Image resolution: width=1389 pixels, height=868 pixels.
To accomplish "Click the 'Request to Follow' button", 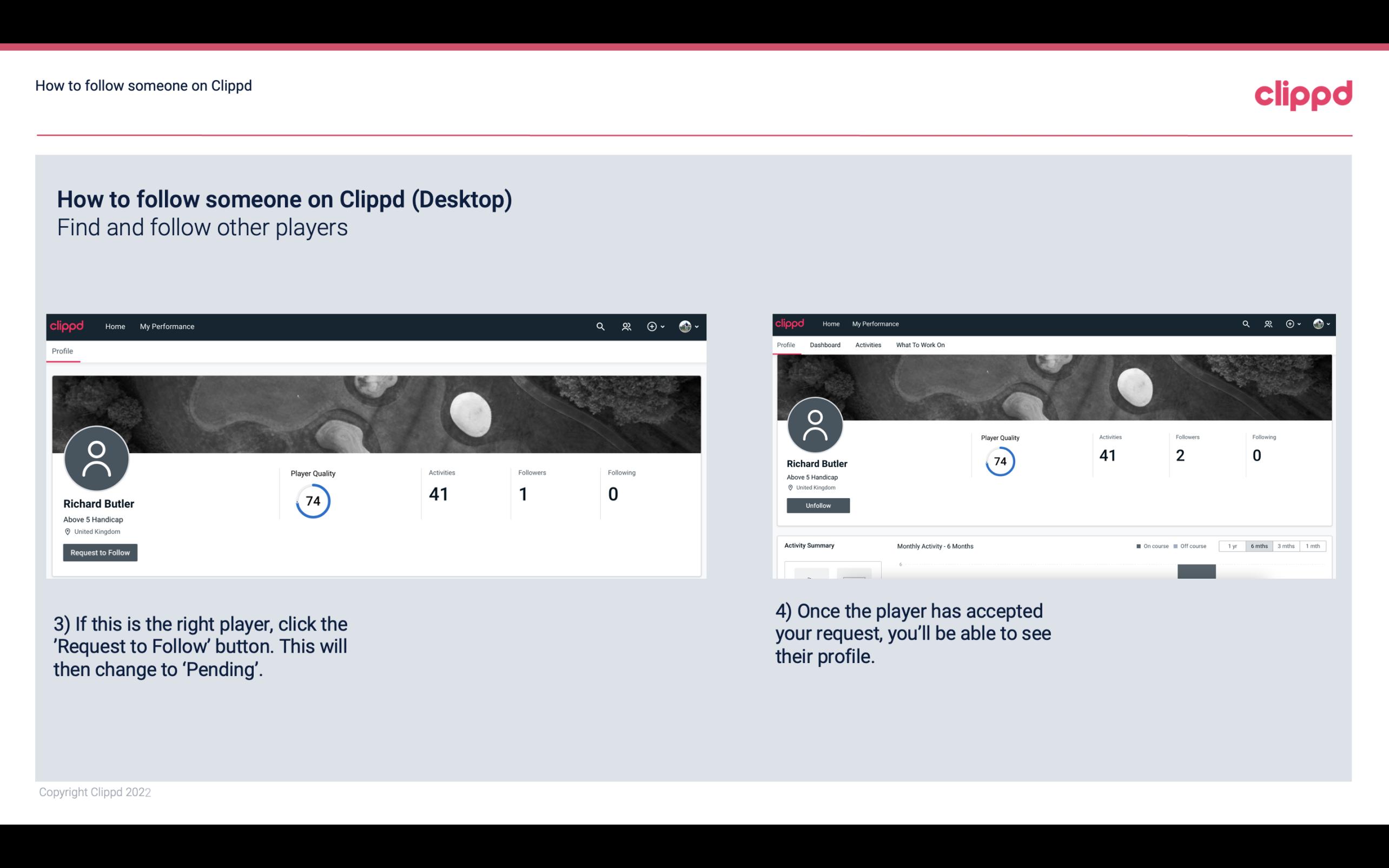I will click(100, 552).
